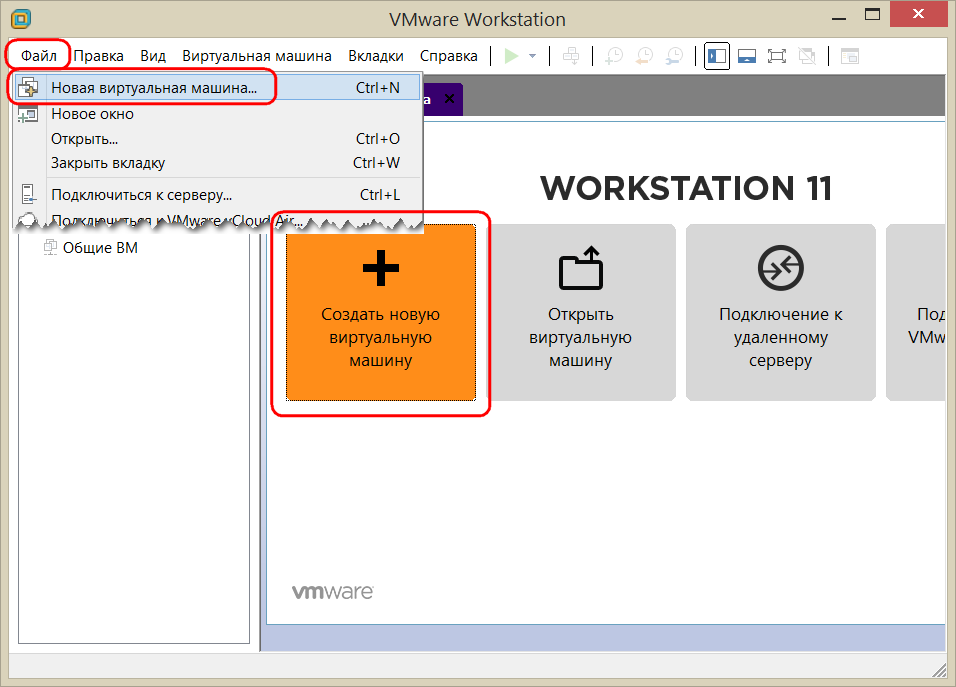Open snapshot manager clock-wrench icon
Screen dimensions: 956x687
tap(674, 56)
